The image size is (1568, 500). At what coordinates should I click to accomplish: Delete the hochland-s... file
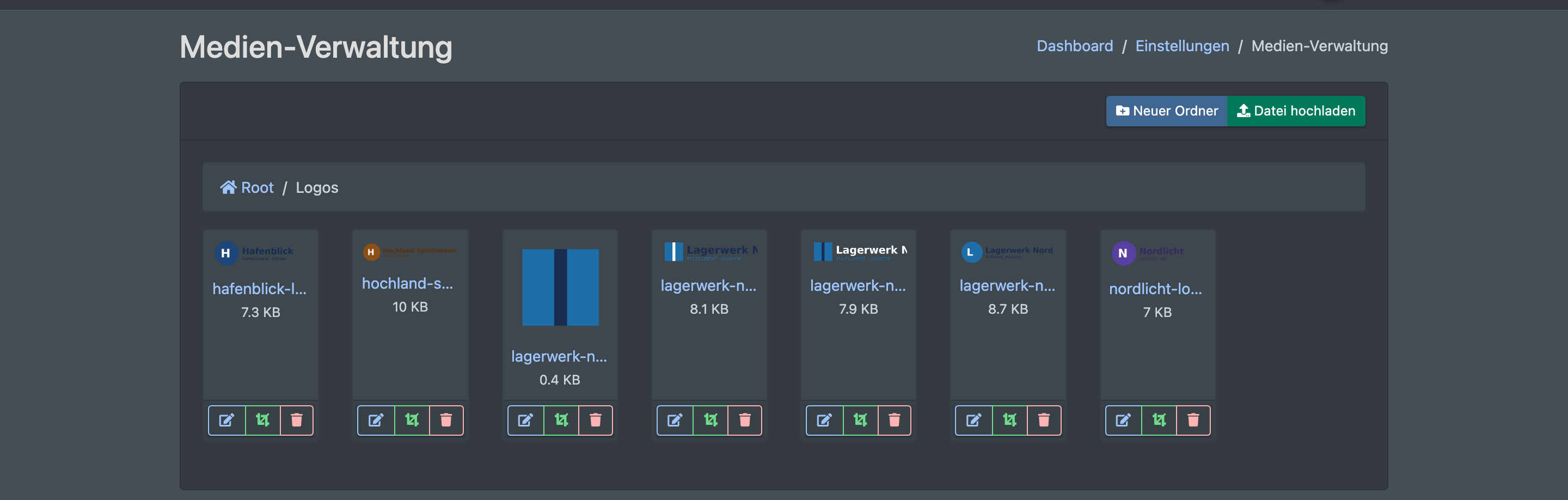point(446,420)
